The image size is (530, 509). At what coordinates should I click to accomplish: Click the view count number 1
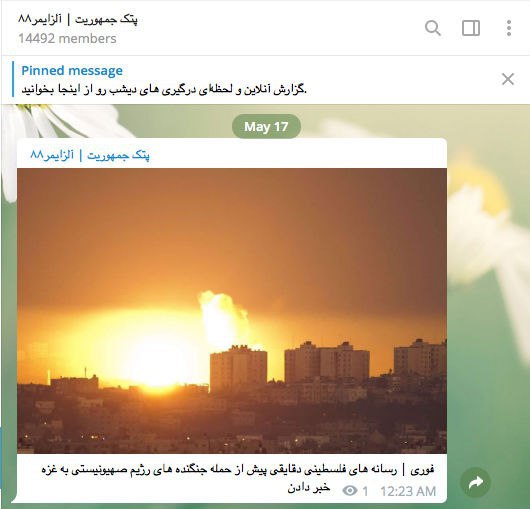365,491
